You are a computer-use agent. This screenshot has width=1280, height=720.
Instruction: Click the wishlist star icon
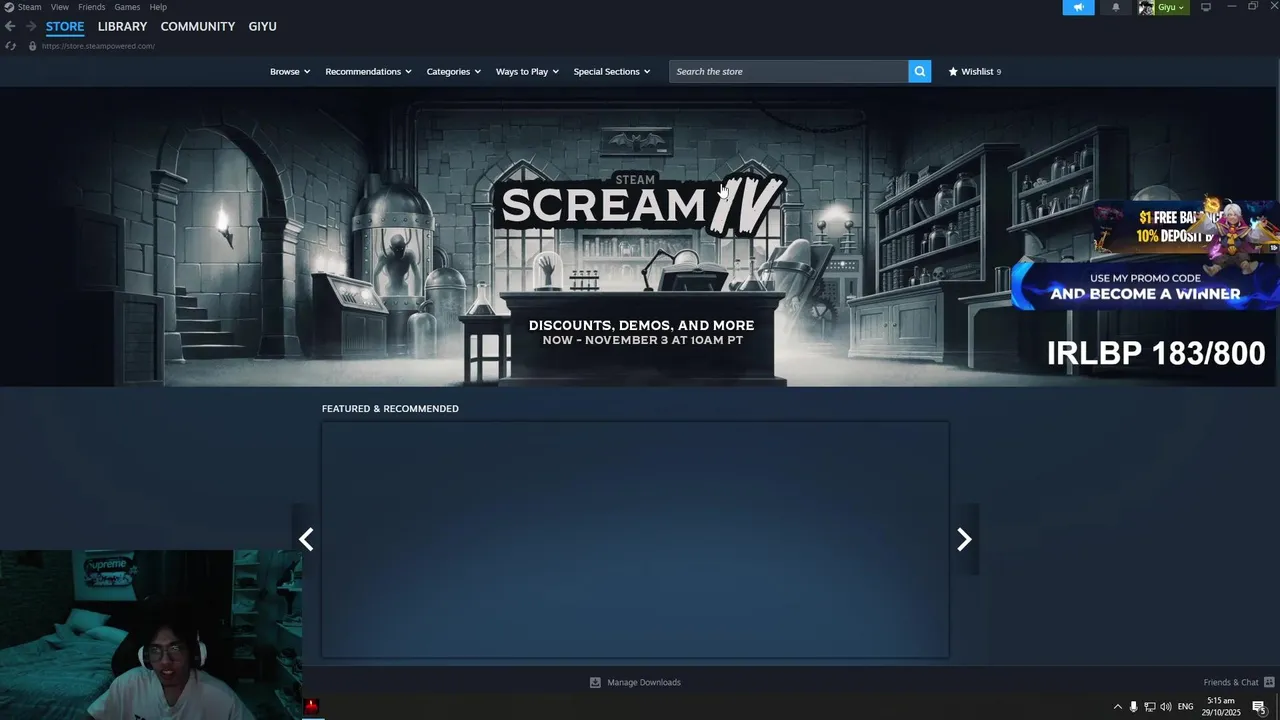point(953,71)
